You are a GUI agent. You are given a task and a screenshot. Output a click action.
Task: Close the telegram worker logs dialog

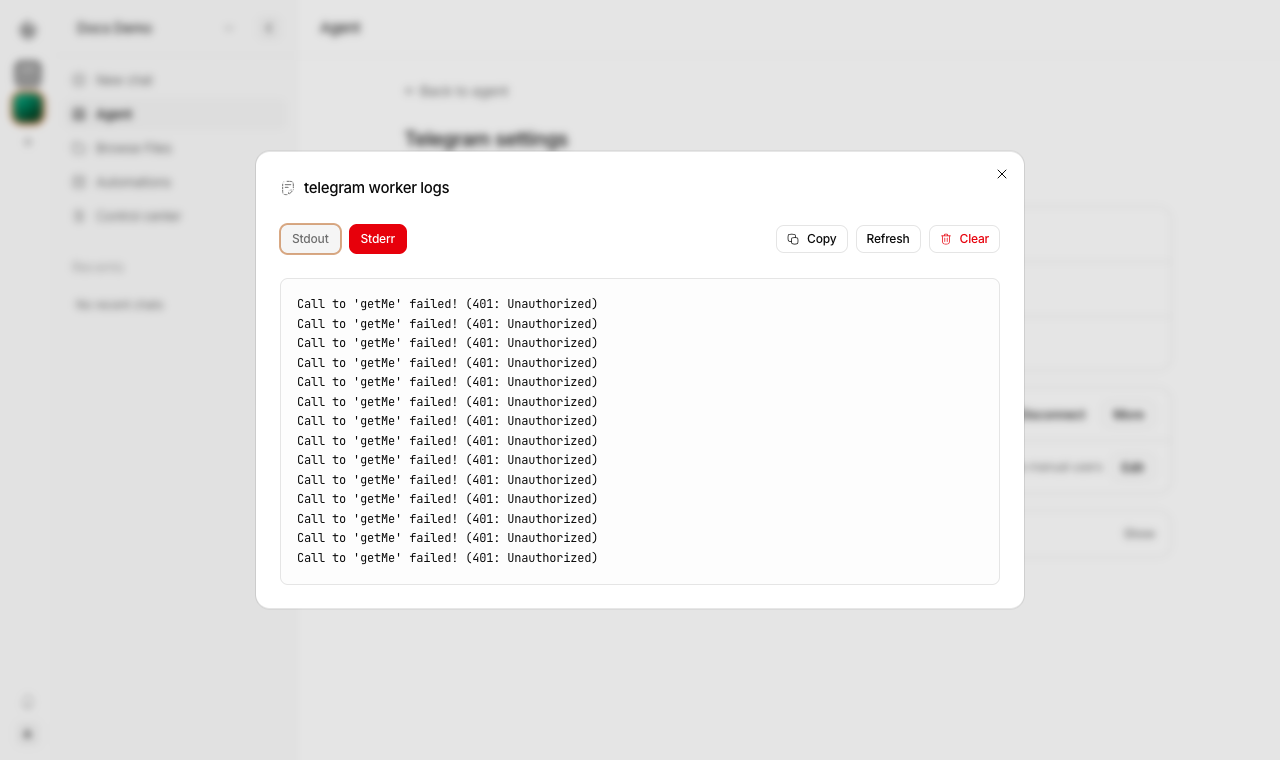1002,174
